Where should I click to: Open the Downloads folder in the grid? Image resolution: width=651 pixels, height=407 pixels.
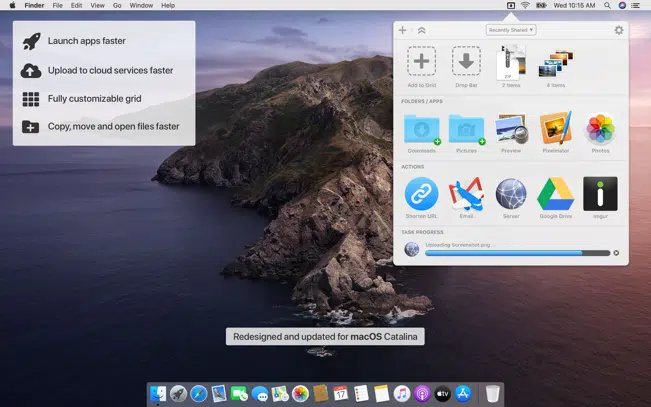point(421,129)
